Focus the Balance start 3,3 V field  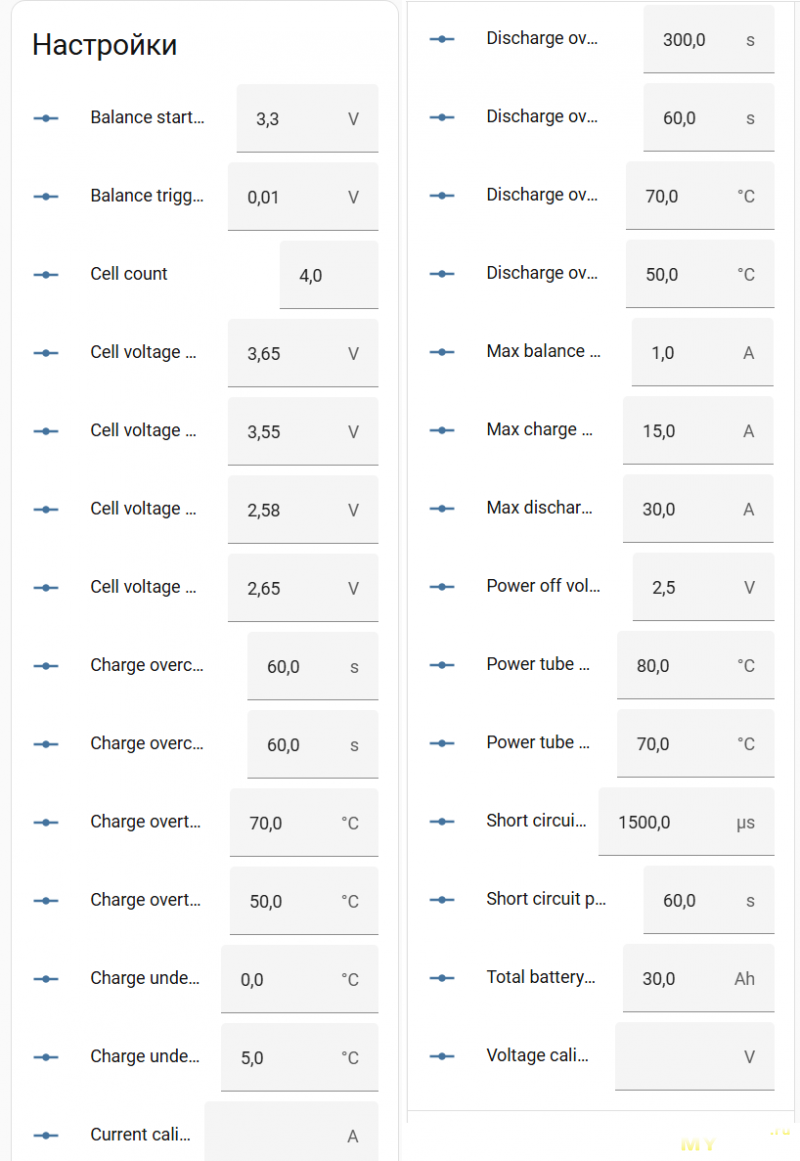click(296, 119)
